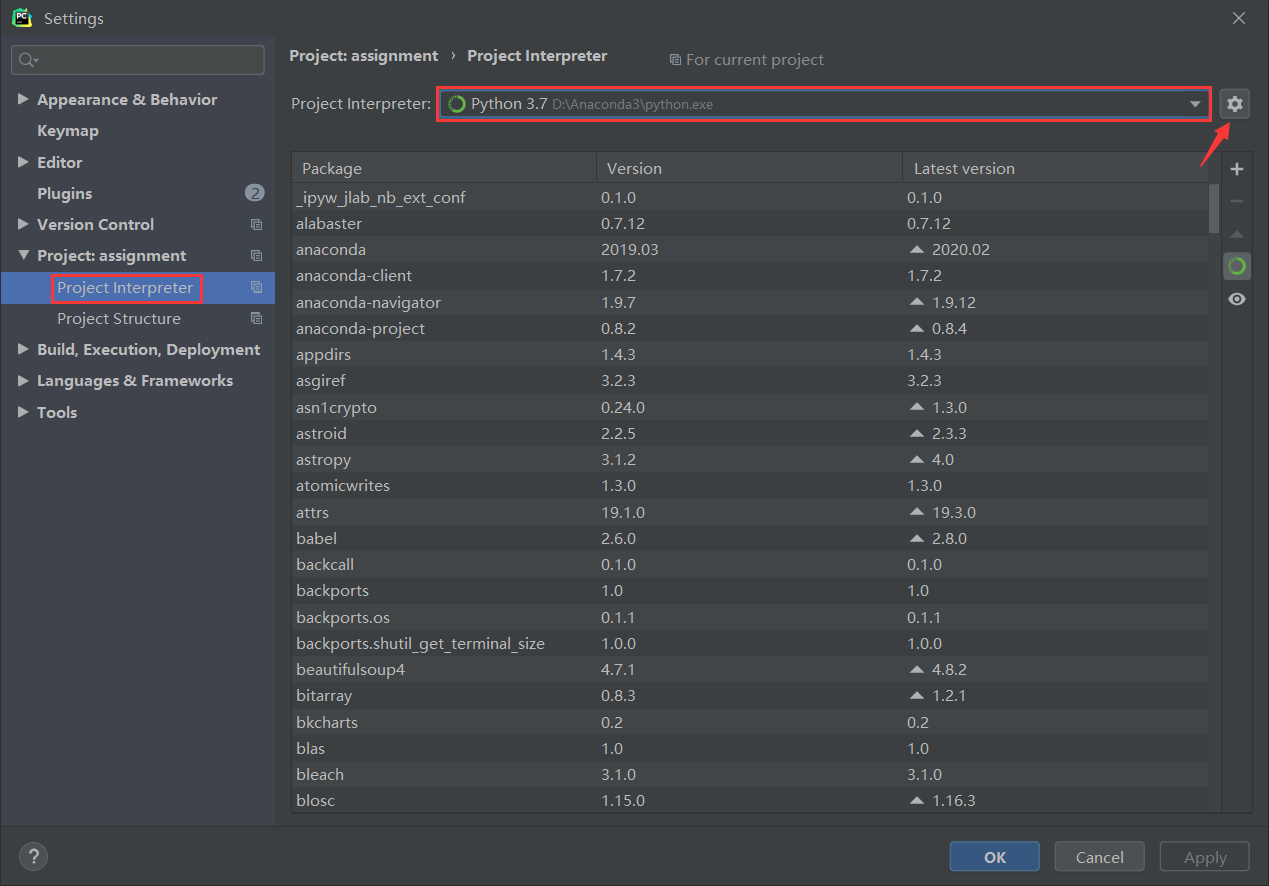Toggle the show early releases eye icon
1269x886 pixels.
click(1237, 299)
